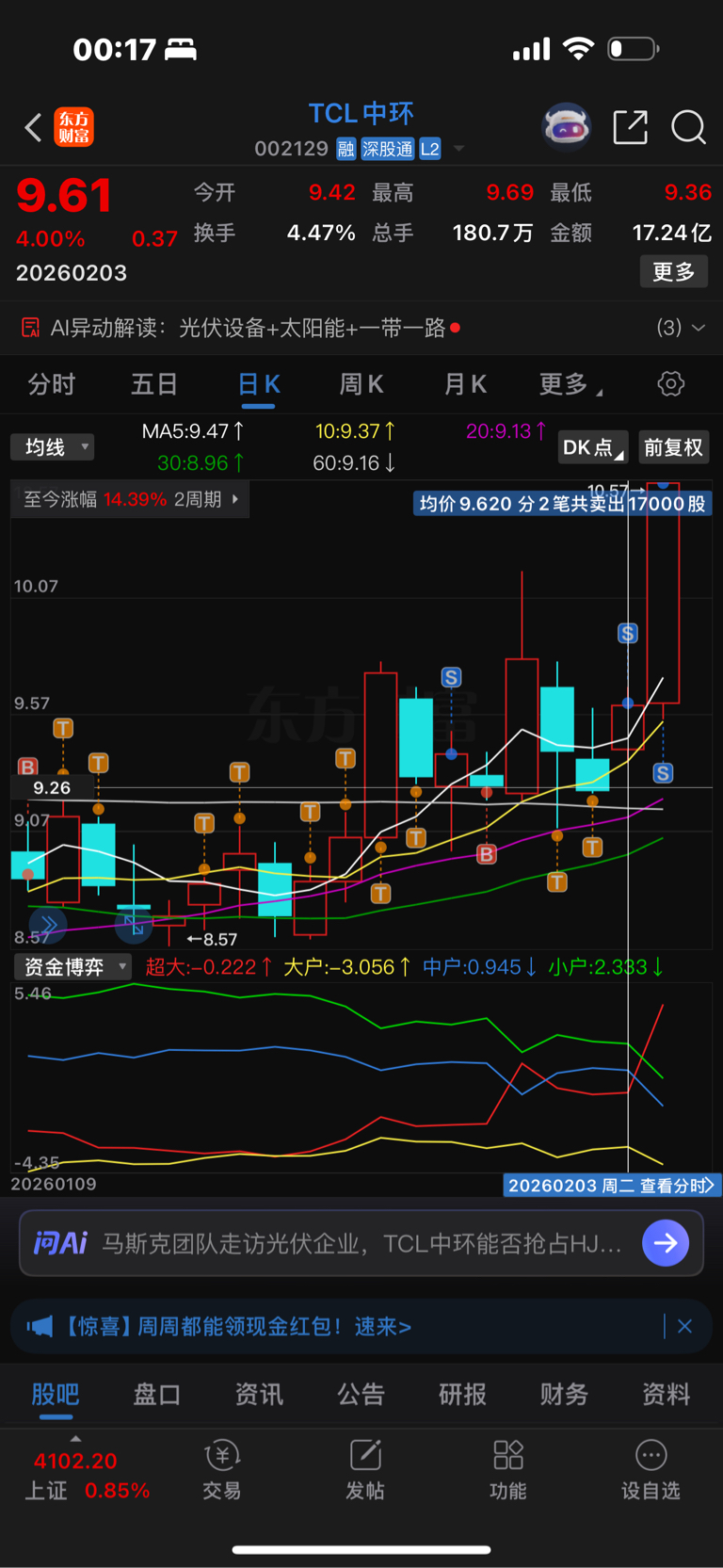723x1568 pixels.
Task: Tap the leftmost B buy marker
Action: point(27,767)
